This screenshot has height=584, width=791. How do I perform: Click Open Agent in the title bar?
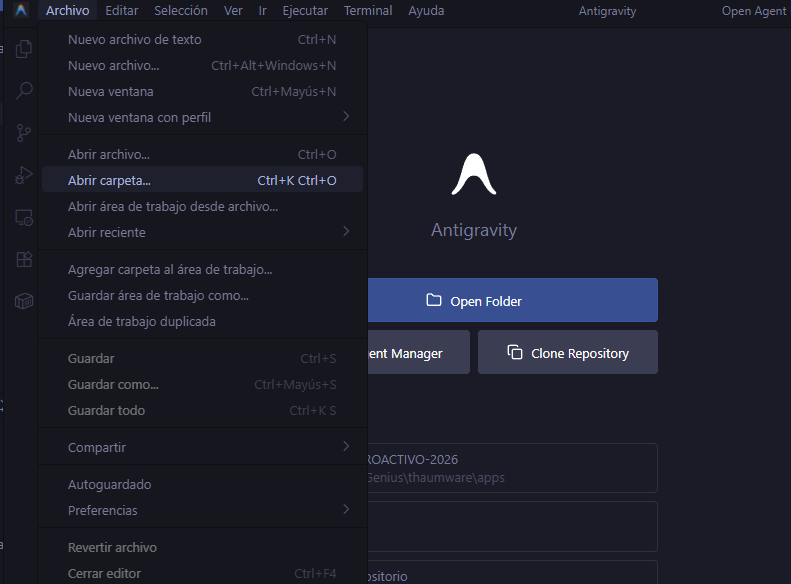click(x=755, y=11)
